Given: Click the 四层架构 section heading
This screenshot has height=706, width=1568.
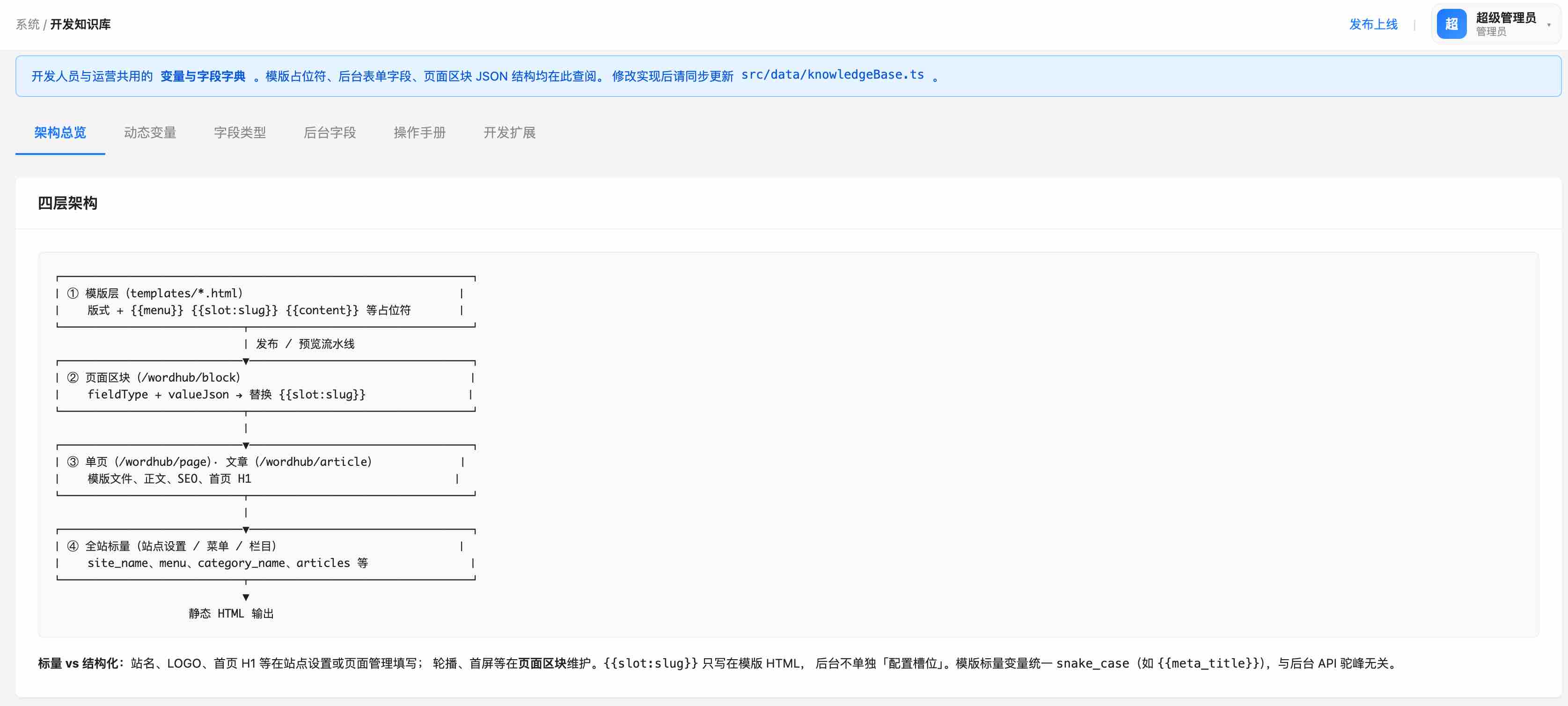Looking at the screenshot, I should pyautogui.click(x=67, y=203).
